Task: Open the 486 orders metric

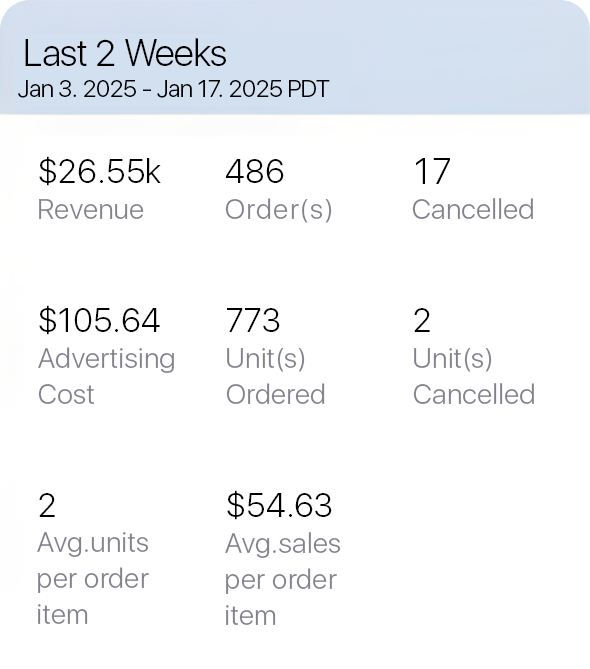Action: (255, 172)
